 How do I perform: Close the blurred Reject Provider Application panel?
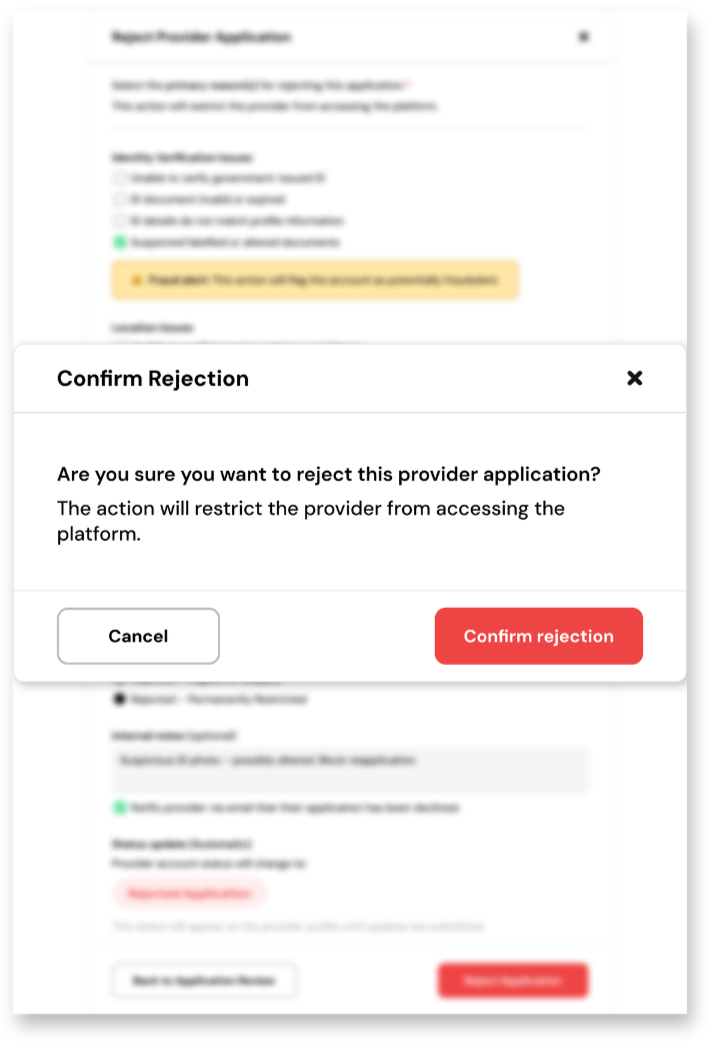tap(584, 37)
